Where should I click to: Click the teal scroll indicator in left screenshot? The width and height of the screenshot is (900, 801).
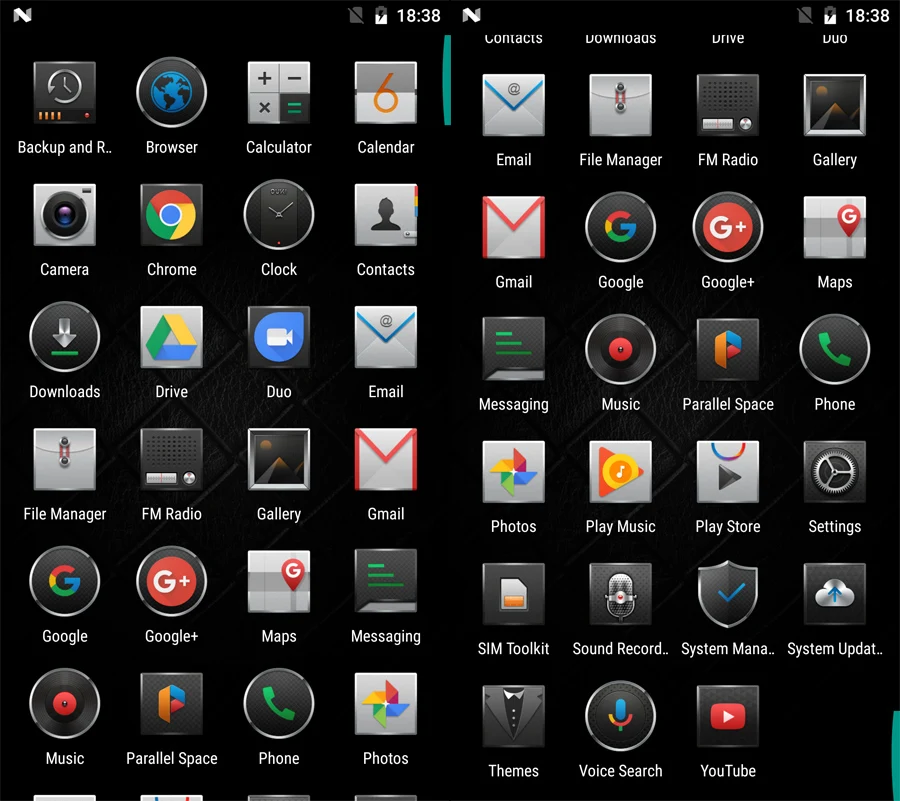pyautogui.click(x=447, y=80)
